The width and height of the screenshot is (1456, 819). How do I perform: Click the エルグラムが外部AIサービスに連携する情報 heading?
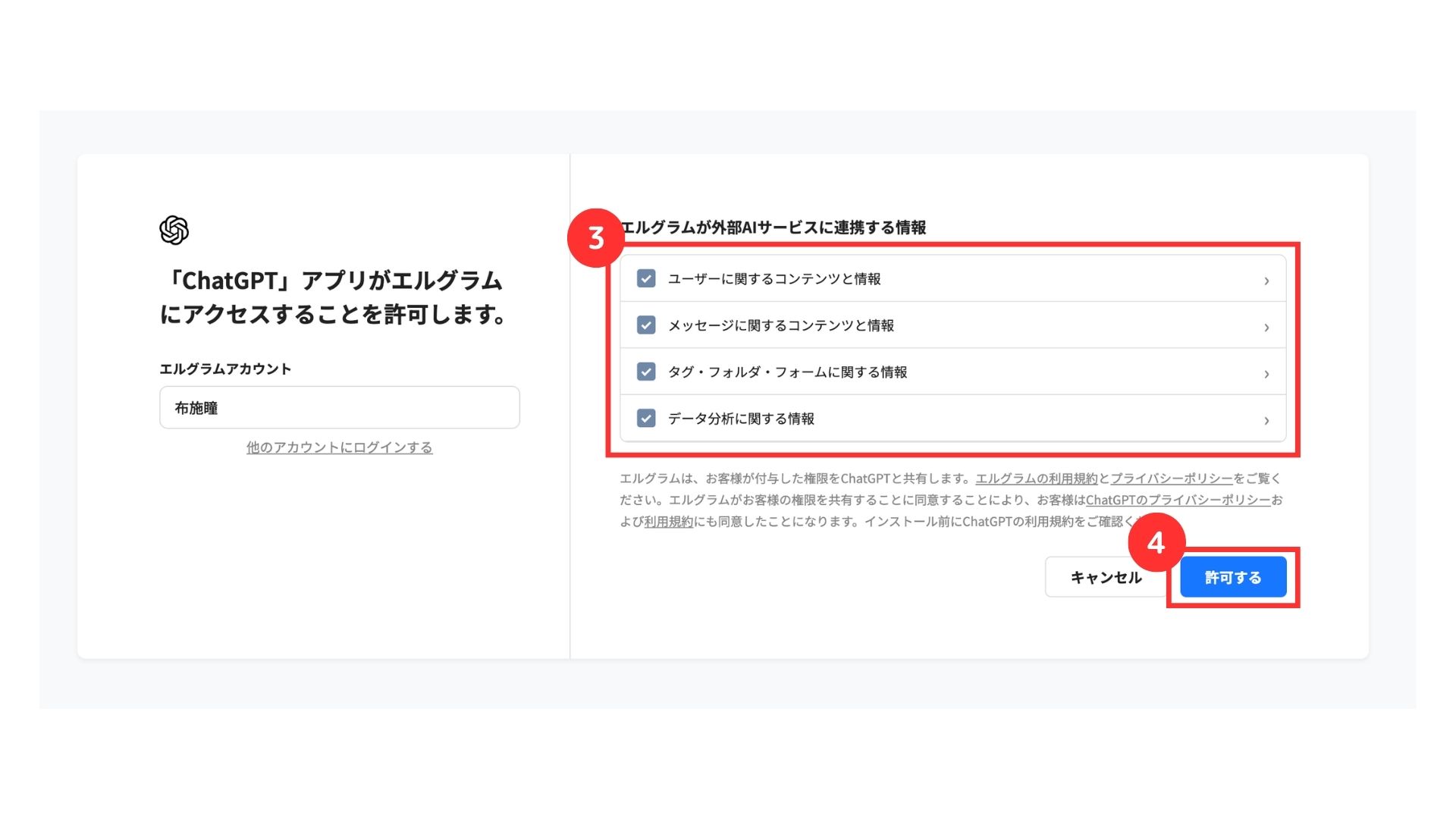pos(773,227)
